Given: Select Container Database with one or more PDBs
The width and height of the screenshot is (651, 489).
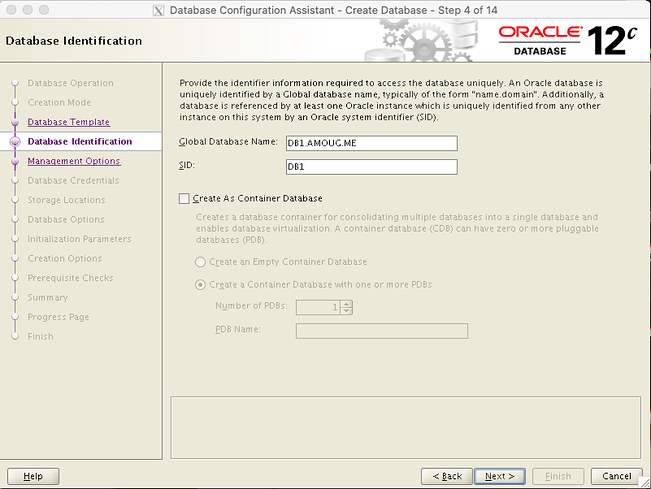Looking at the screenshot, I should click(x=200, y=285).
